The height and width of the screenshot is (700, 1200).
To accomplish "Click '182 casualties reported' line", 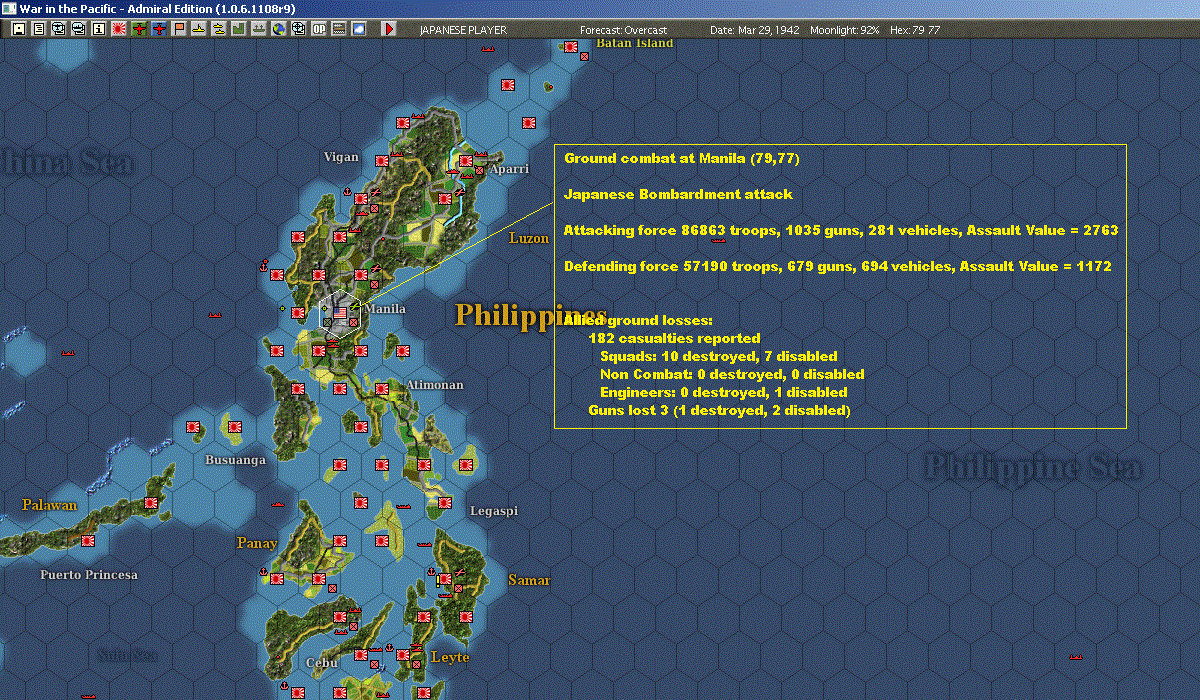I will [674, 338].
